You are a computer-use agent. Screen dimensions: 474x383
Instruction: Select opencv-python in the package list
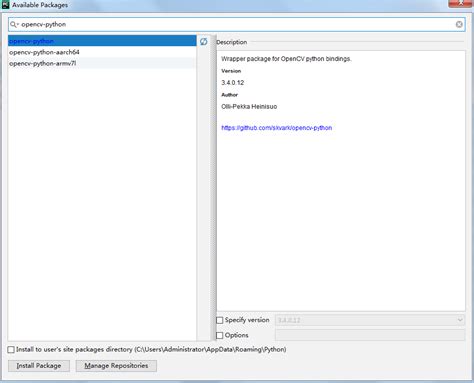click(102, 41)
